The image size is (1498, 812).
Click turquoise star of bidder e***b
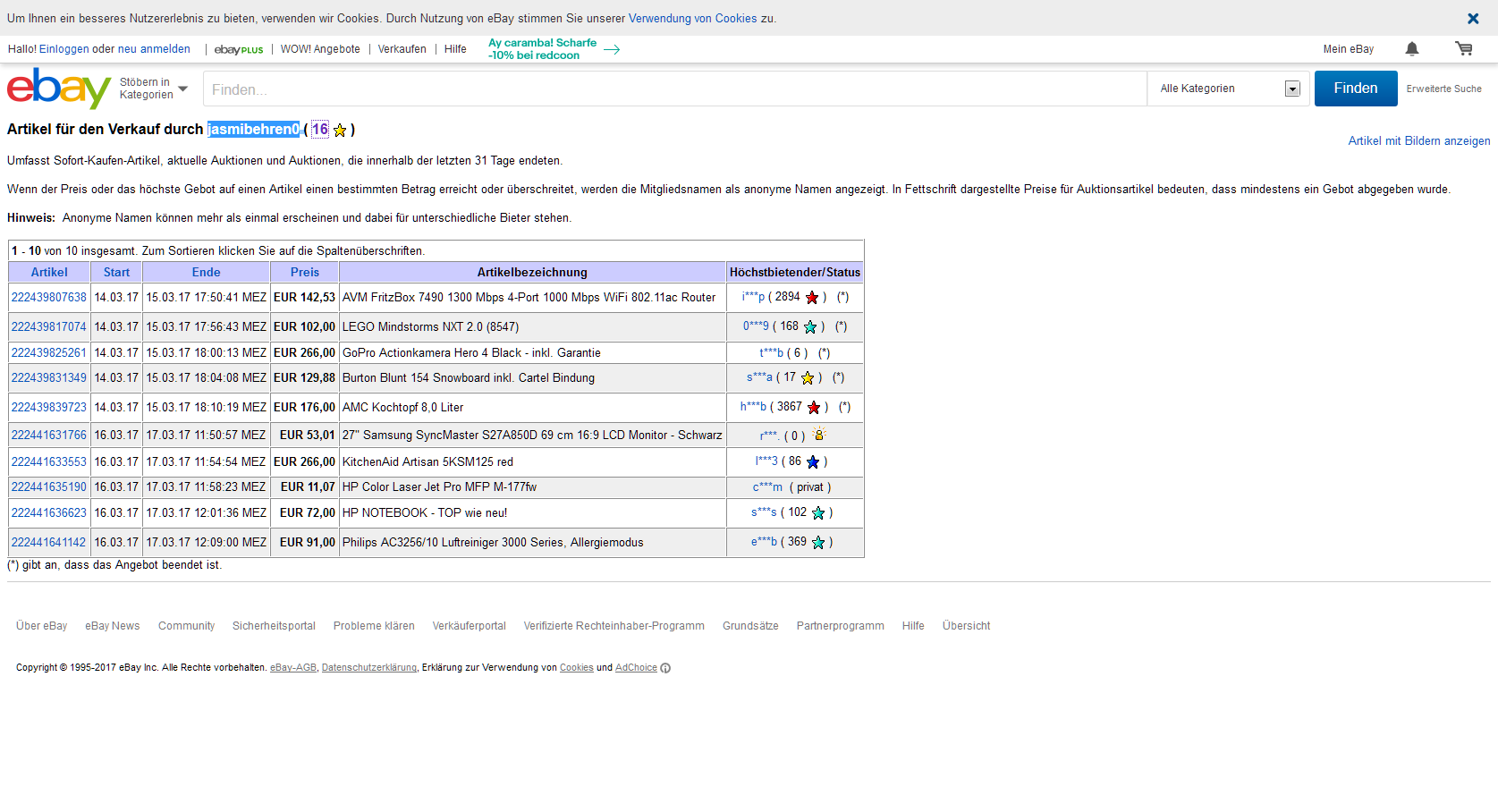(818, 542)
